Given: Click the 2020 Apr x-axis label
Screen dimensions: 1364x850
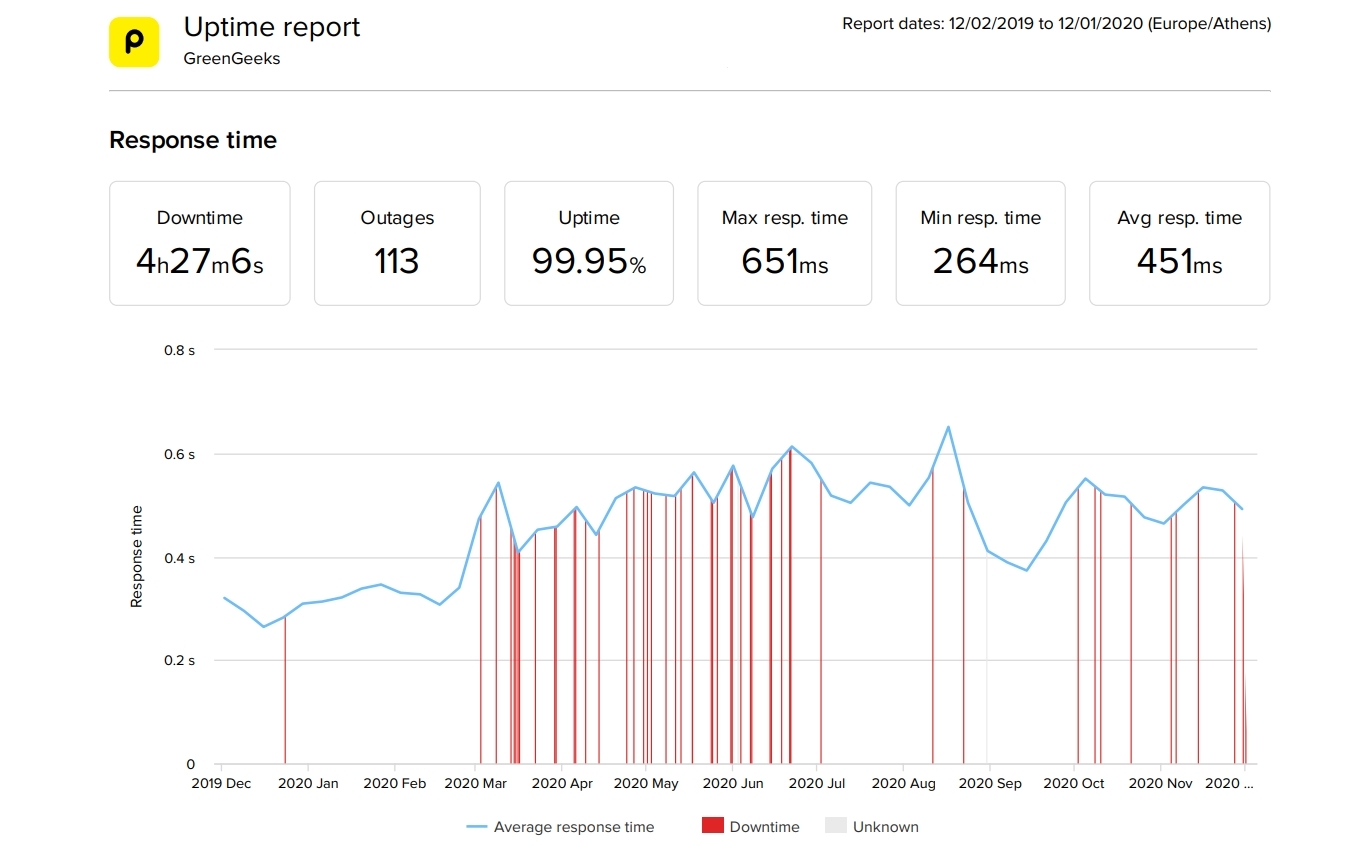Looking at the screenshot, I should [562, 784].
